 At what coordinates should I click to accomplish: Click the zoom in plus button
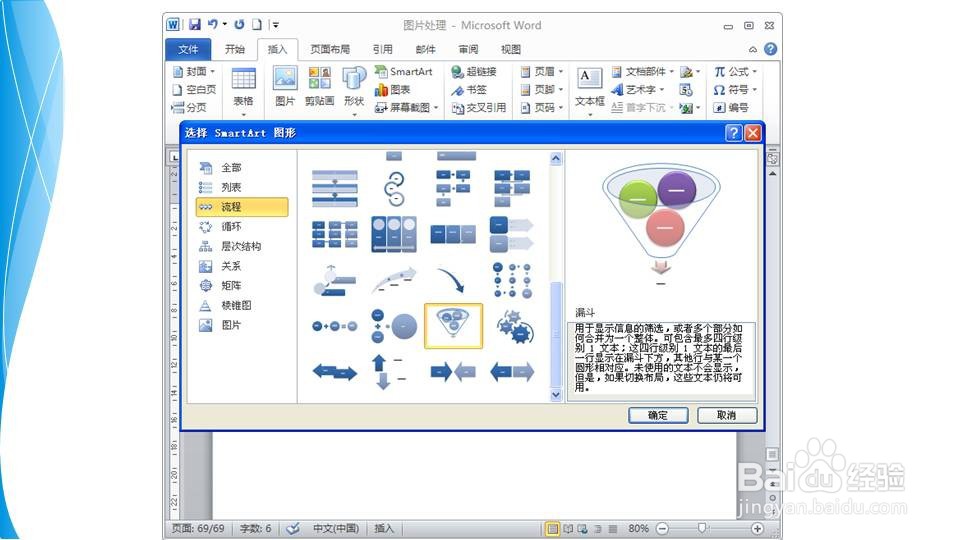pos(757,528)
